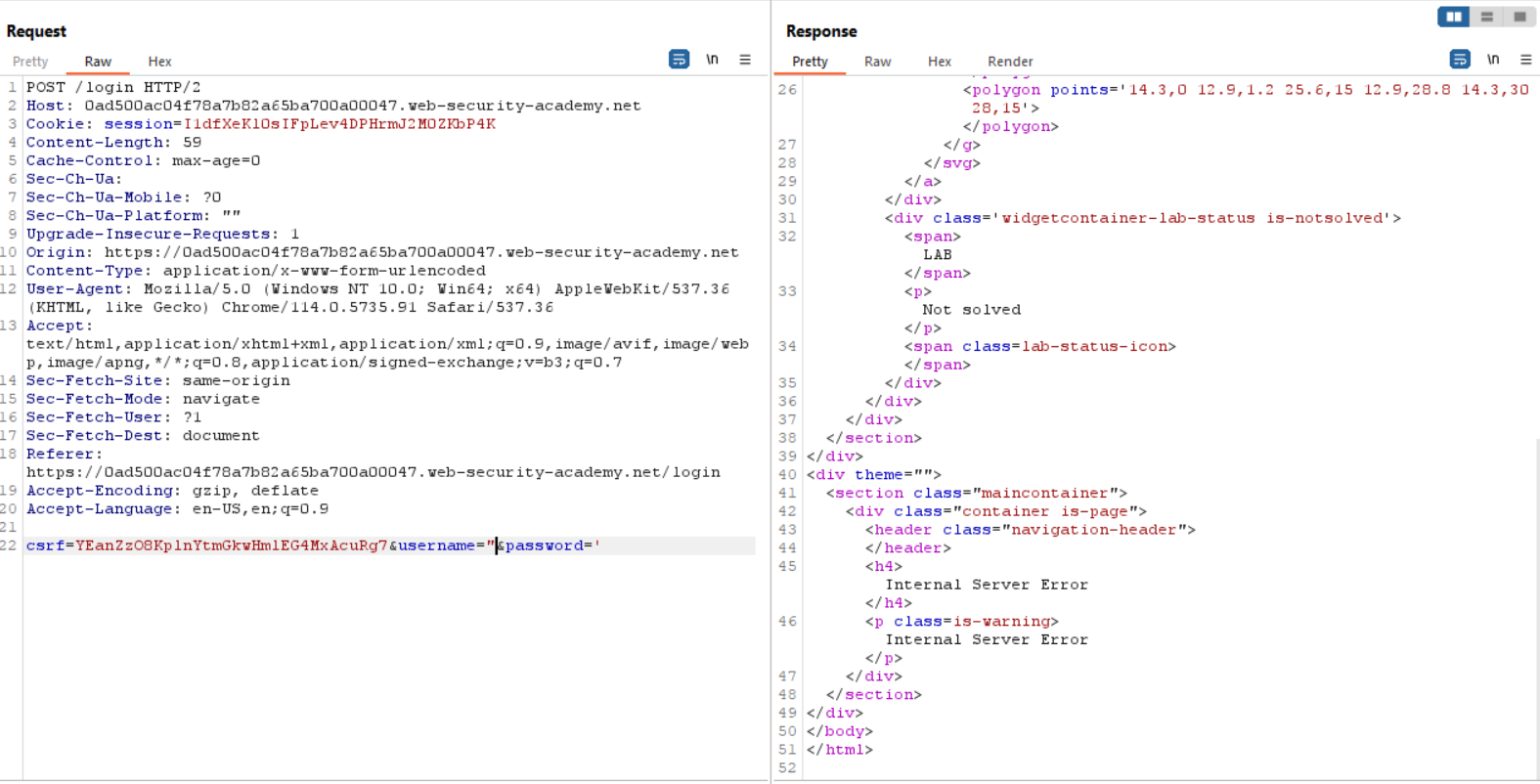Image resolution: width=1540 pixels, height=784 pixels.
Task: Click the 'LAB' span text in response
Action: coord(938,255)
